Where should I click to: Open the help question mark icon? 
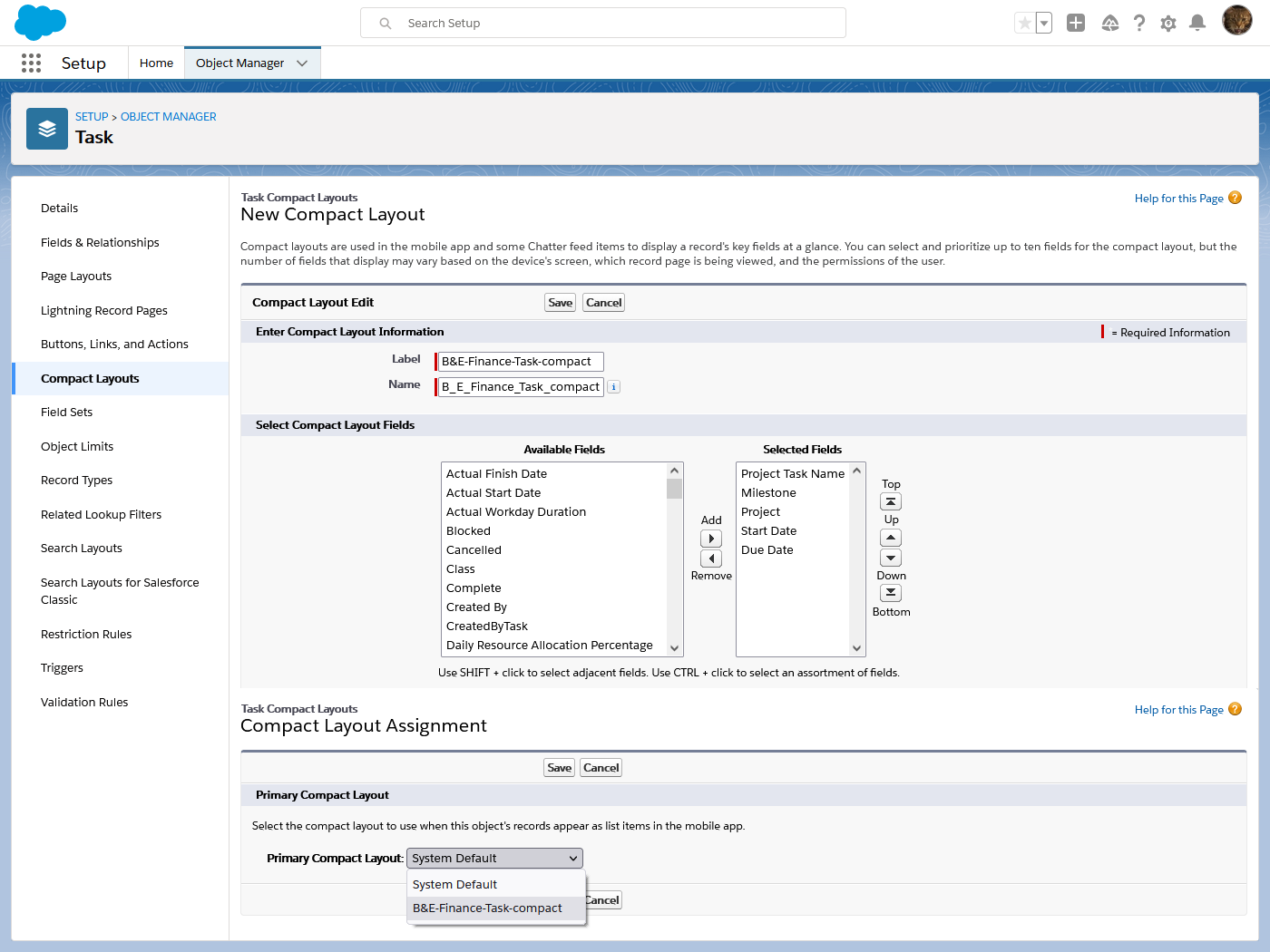click(1139, 24)
